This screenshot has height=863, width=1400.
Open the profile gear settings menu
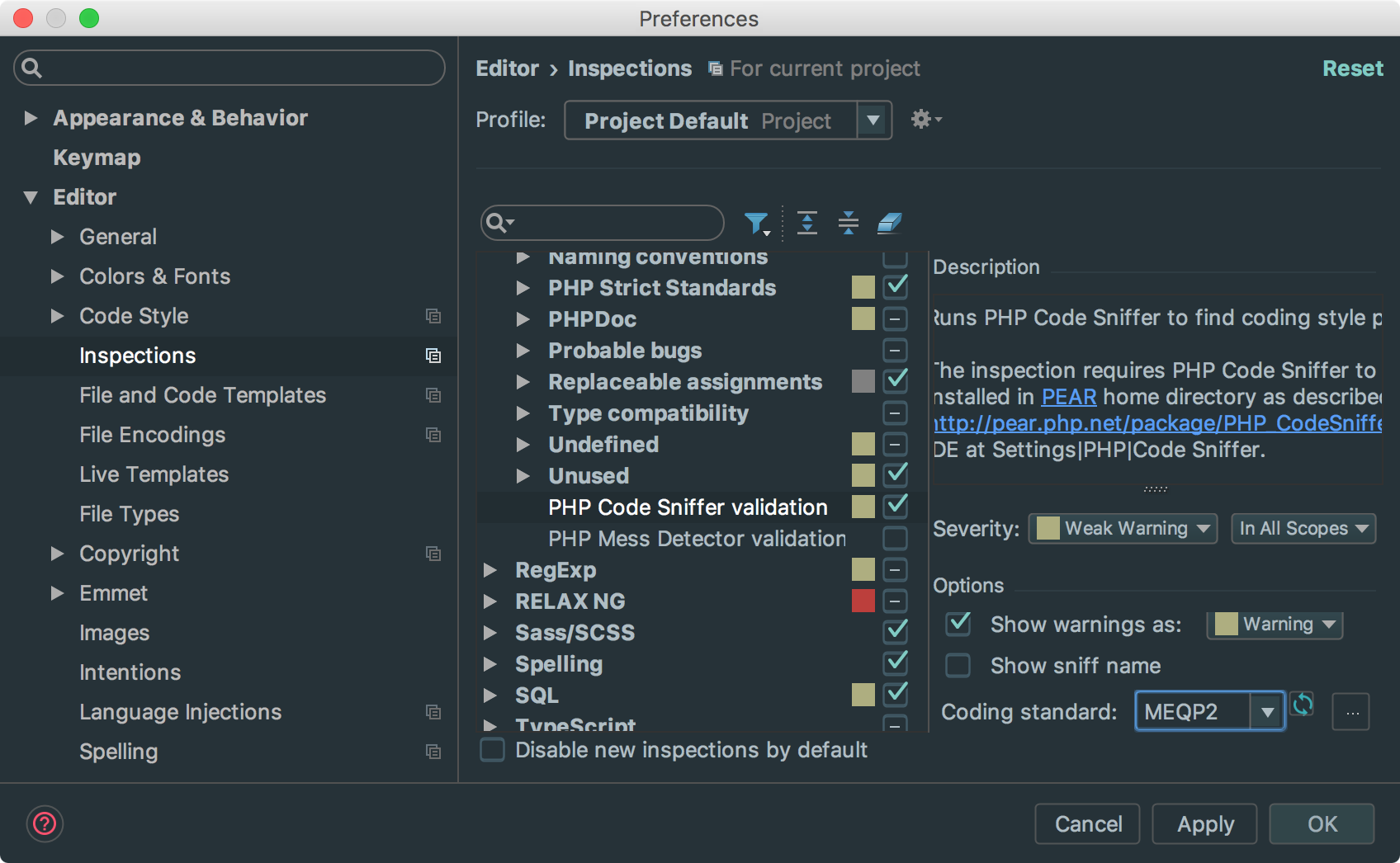[x=925, y=120]
